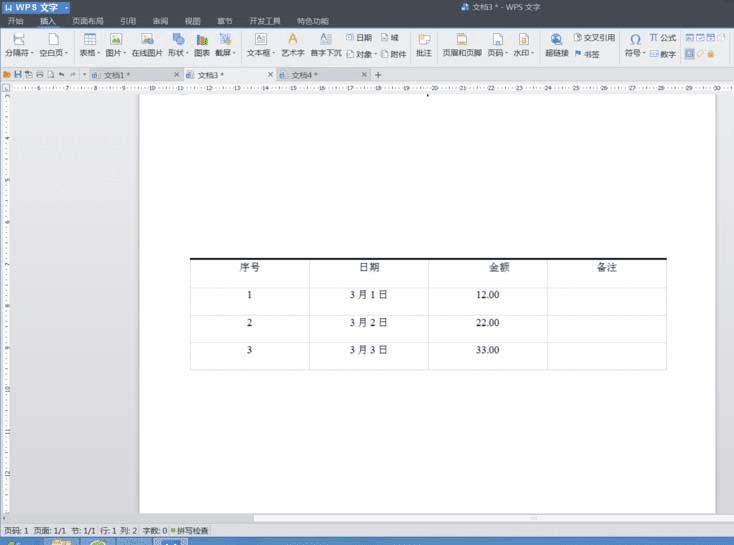Click the 字数: 0 word count in status bar
The width and height of the screenshot is (734, 545).
click(x=155, y=530)
